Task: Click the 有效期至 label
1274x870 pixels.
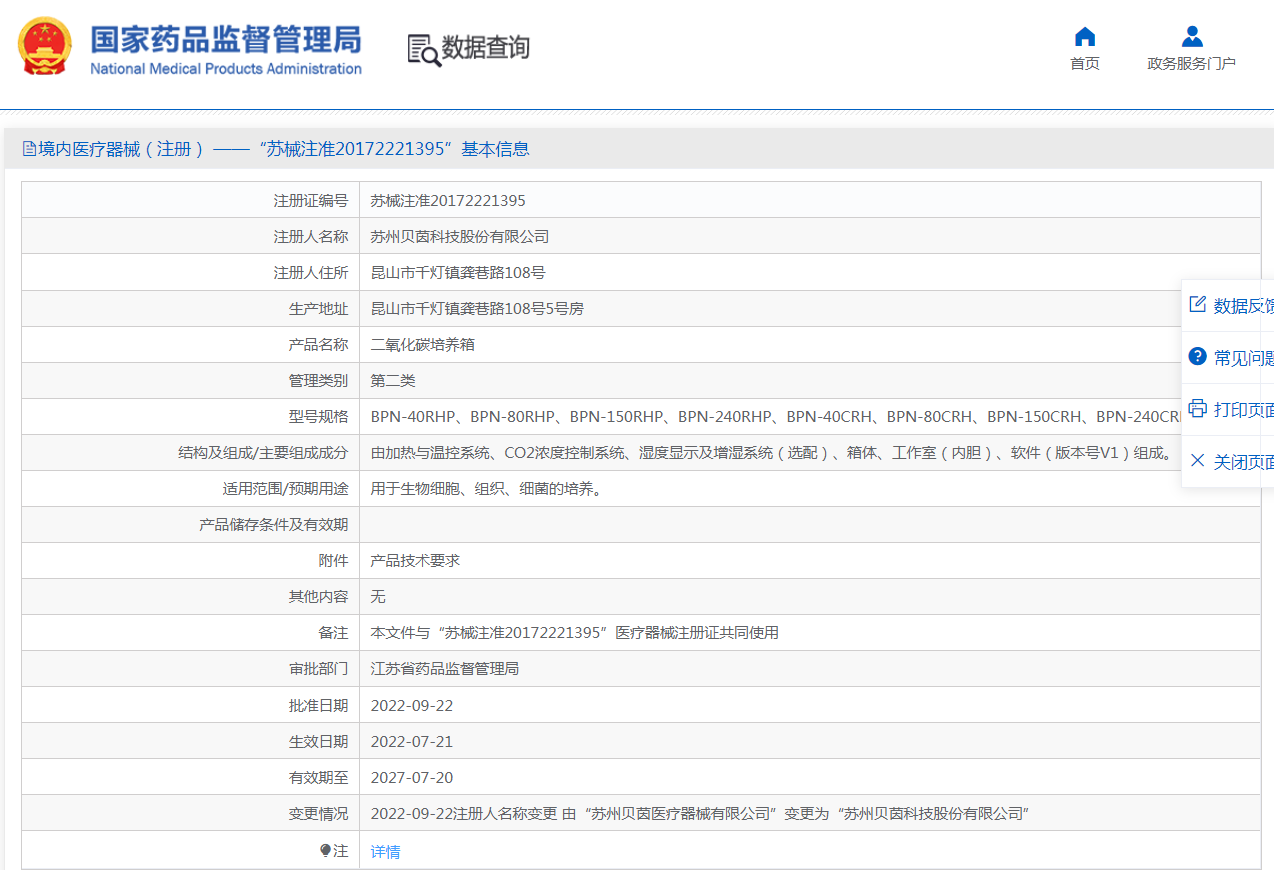Action: pos(319,778)
